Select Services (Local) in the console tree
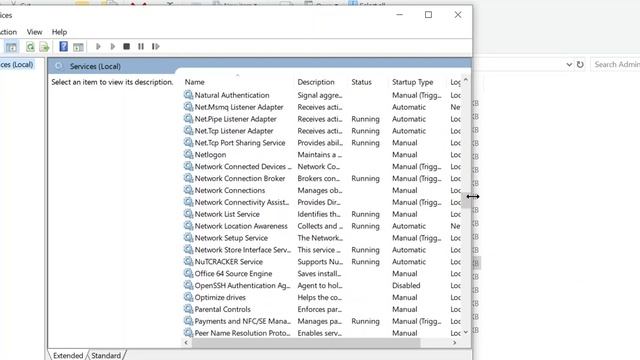 point(16,64)
